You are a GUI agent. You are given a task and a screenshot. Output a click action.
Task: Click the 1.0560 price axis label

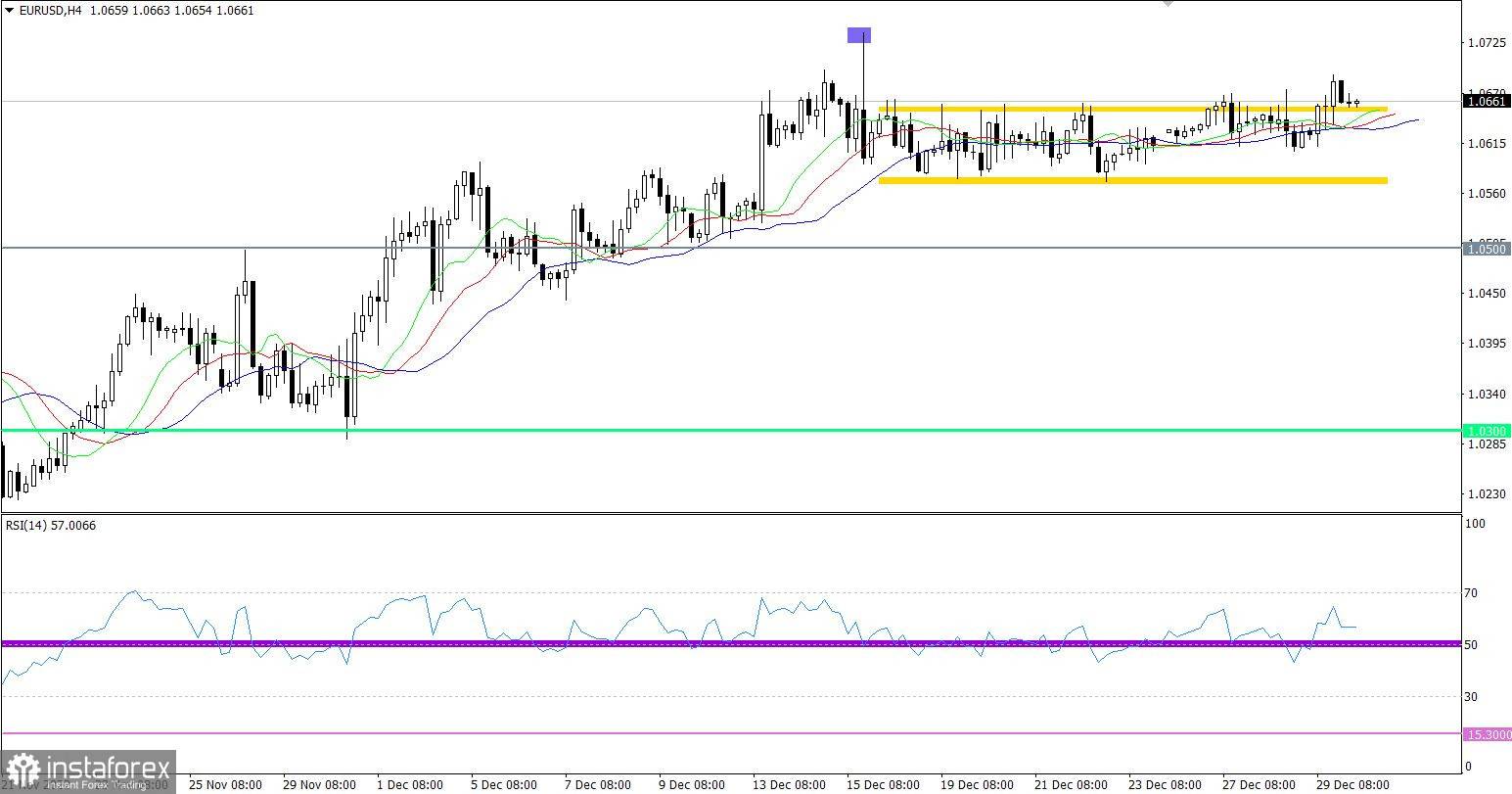tap(1485, 194)
